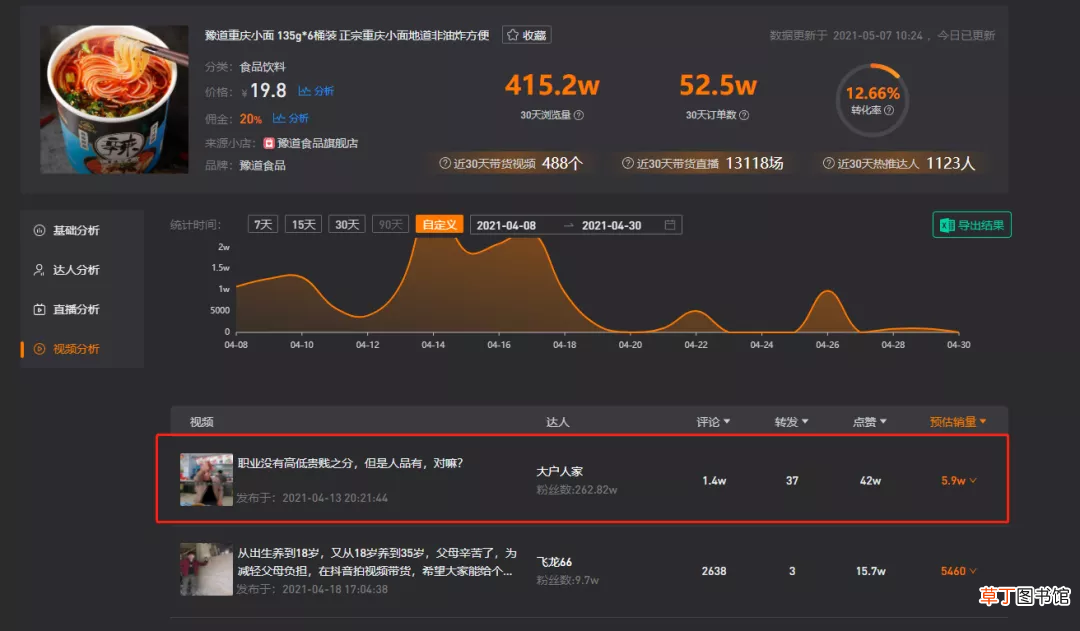Select the 自定义 custom range option
Image resolution: width=1080 pixels, height=631 pixels.
439,225
